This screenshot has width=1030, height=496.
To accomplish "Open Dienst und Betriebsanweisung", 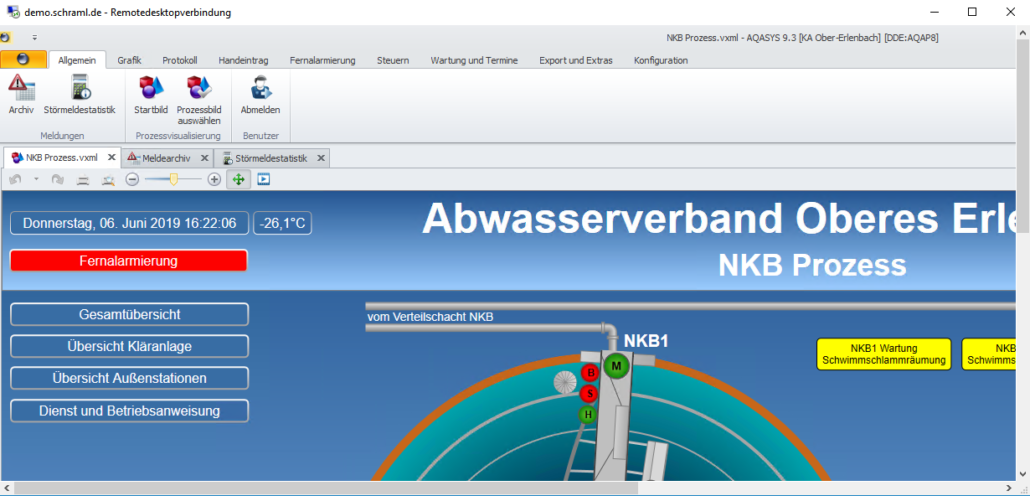I will click(129, 411).
